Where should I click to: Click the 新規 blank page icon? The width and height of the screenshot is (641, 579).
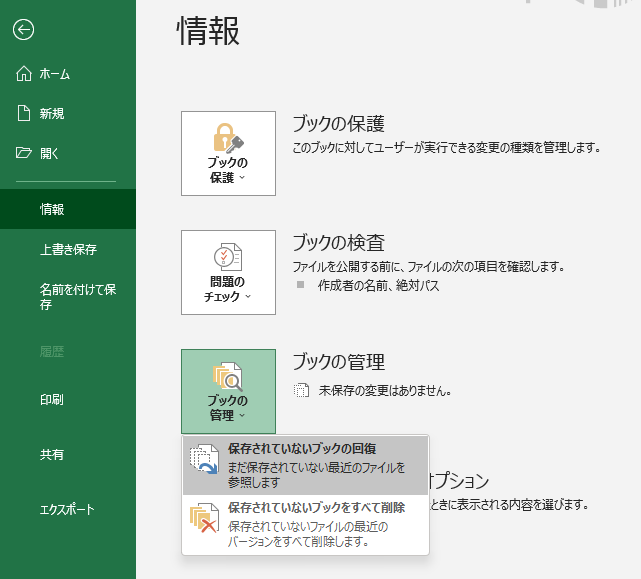[x=24, y=113]
